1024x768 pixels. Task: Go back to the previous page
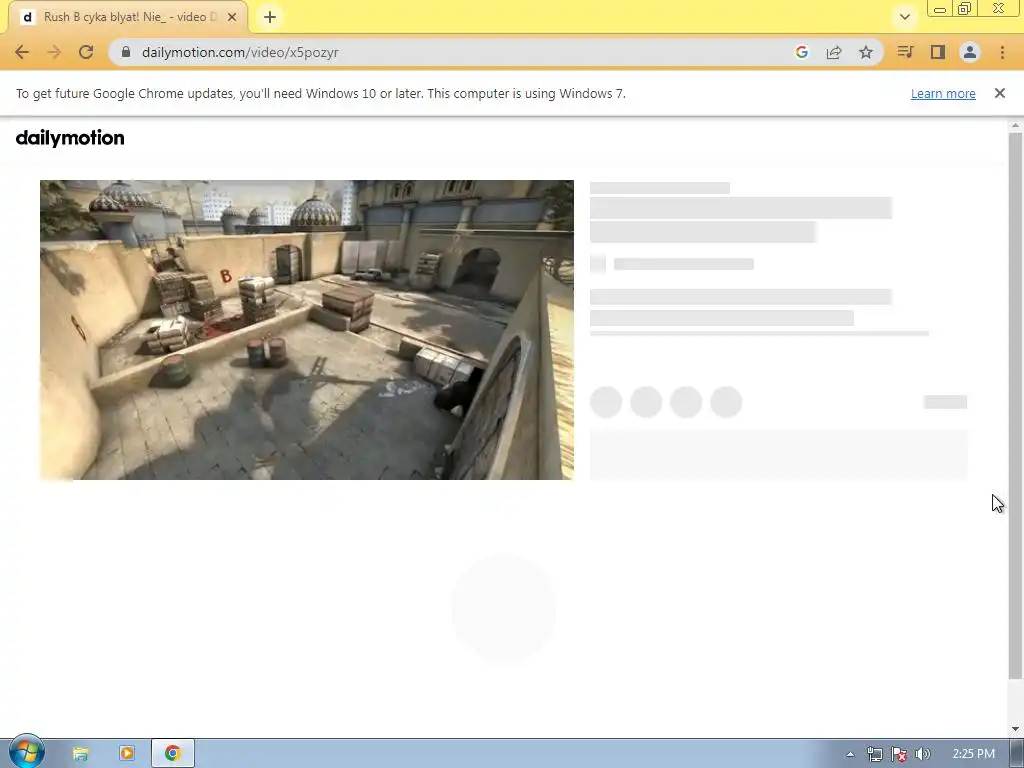pyautogui.click(x=22, y=52)
